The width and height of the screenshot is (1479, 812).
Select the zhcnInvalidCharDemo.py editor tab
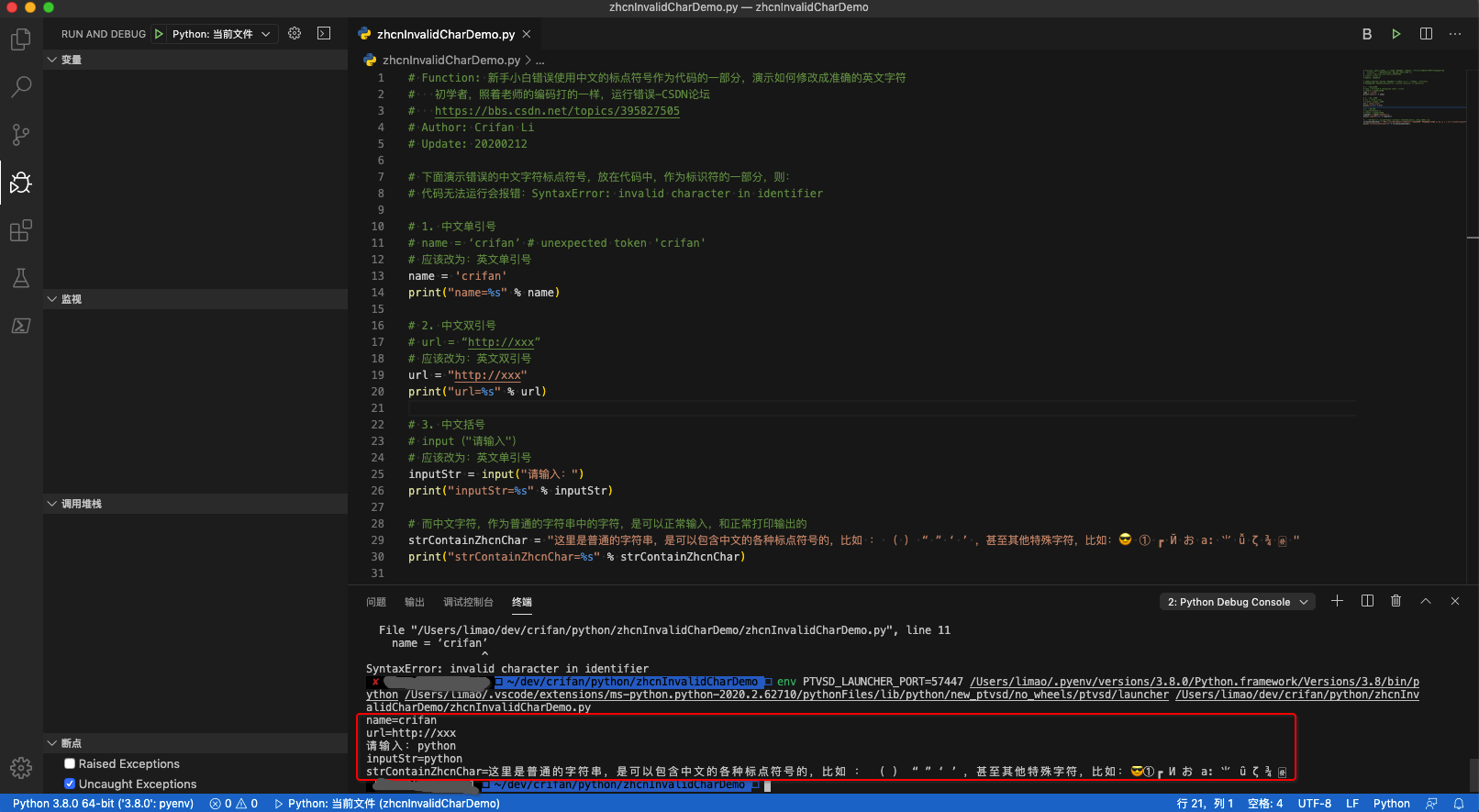[445, 34]
